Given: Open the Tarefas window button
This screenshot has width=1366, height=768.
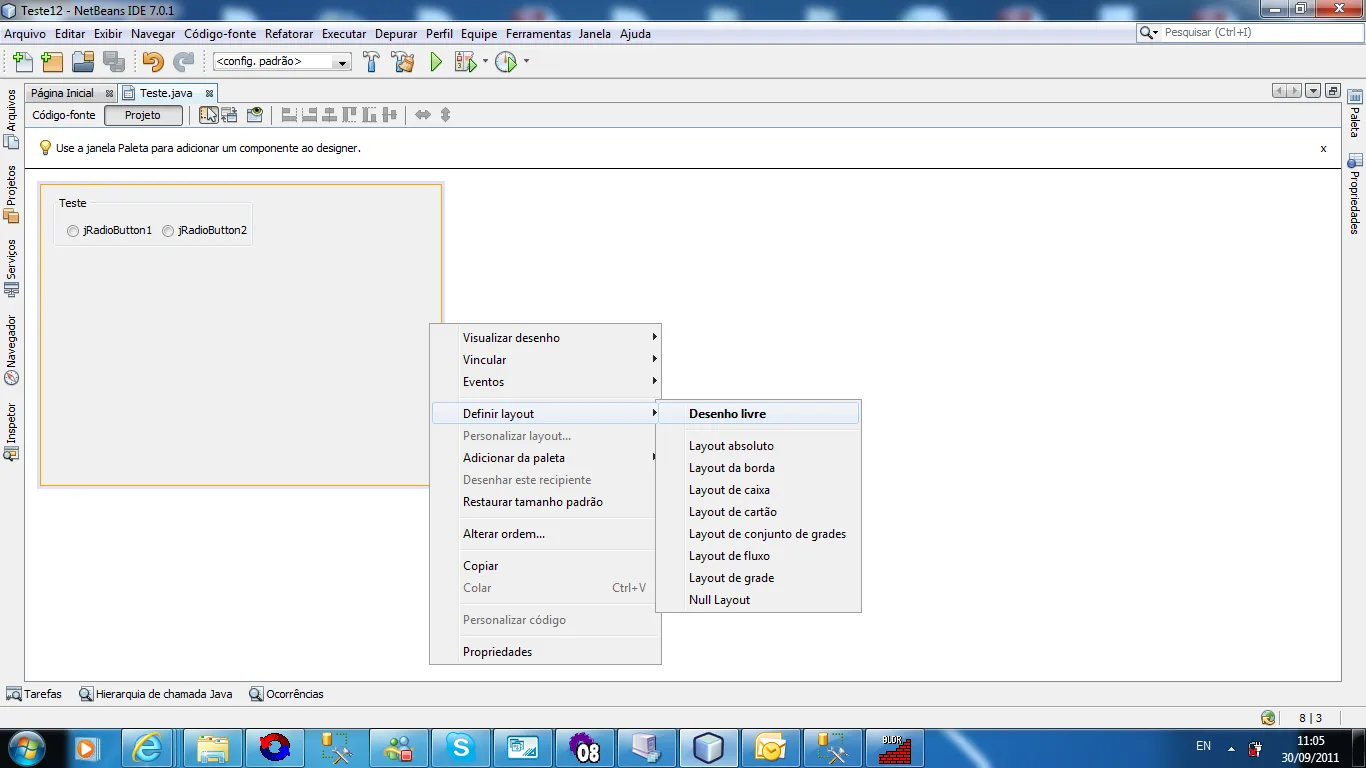Looking at the screenshot, I should click(x=34, y=694).
